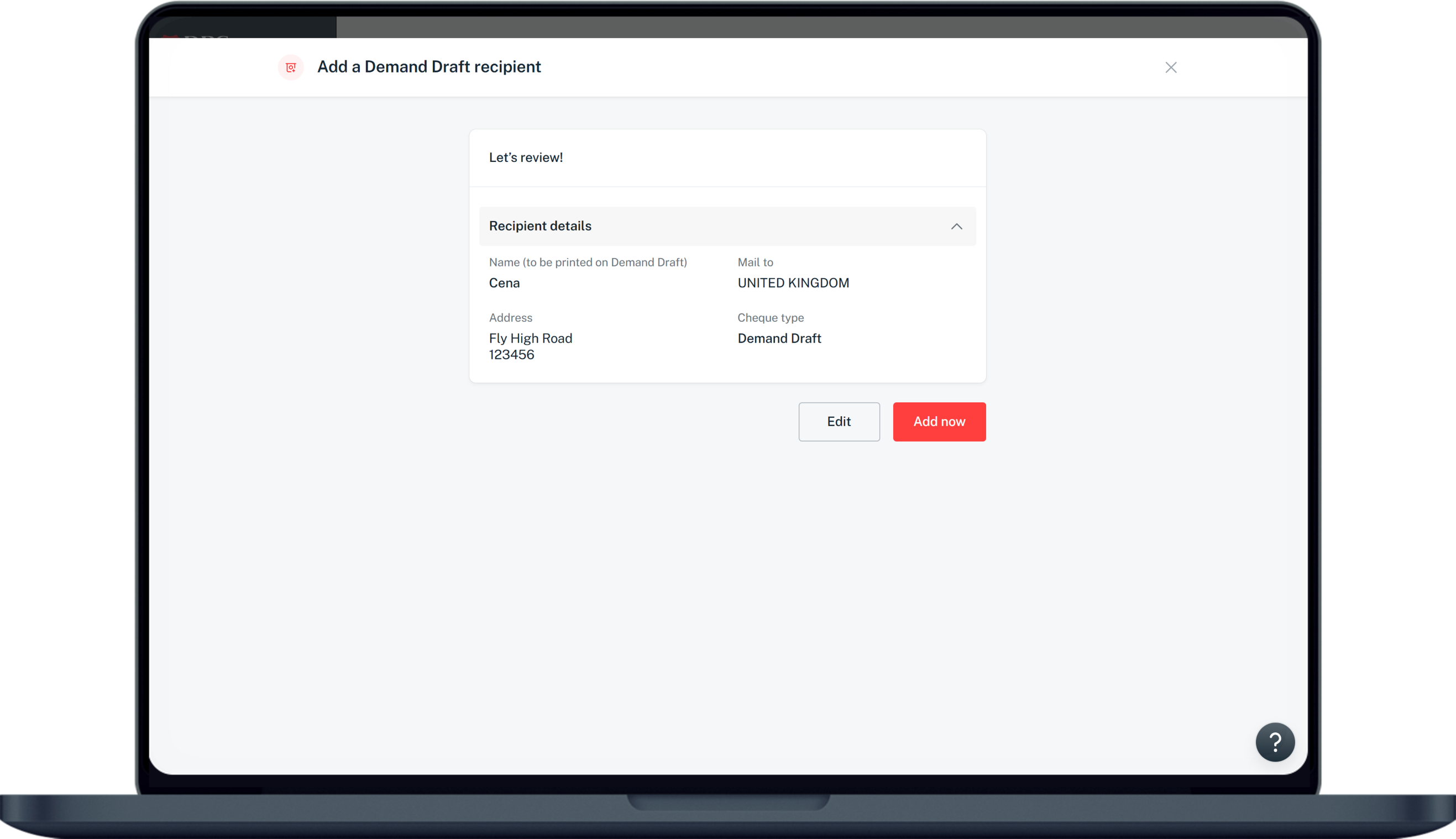Click the postal code 123456
This screenshot has width=1456, height=839.
(511, 355)
